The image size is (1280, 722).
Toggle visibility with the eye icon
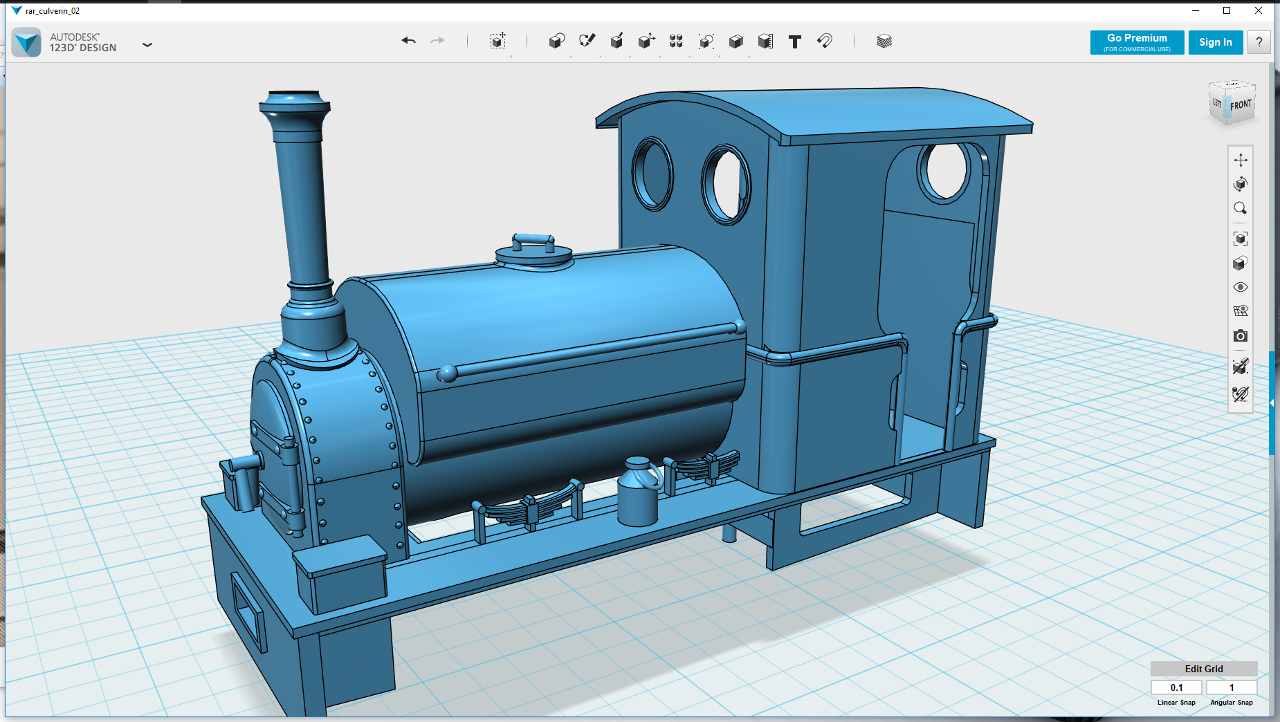pyautogui.click(x=1240, y=287)
